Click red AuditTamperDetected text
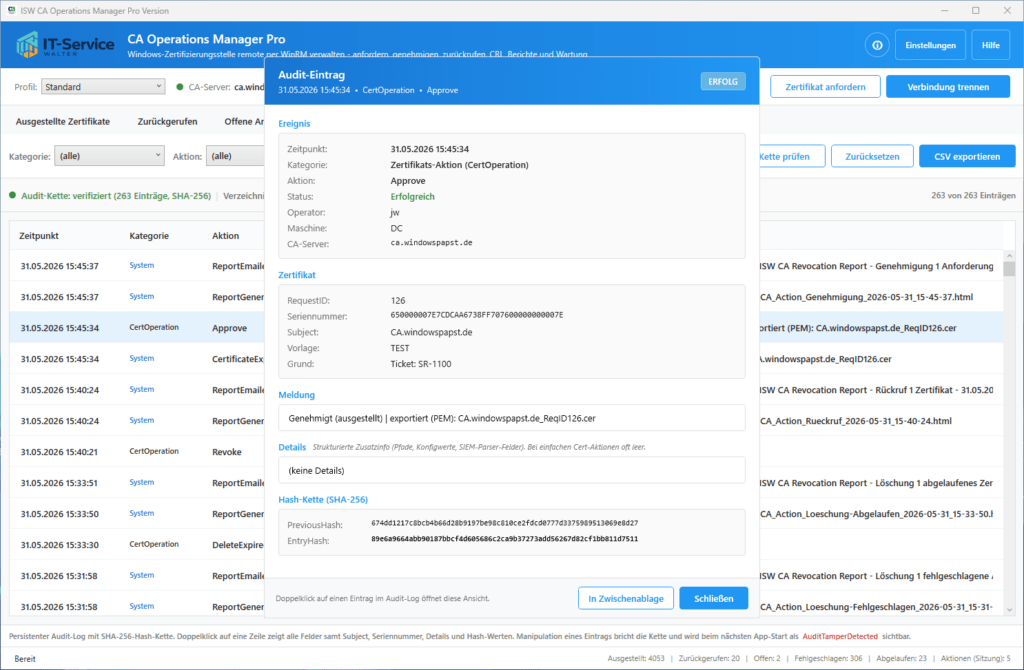 pos(840,636)
